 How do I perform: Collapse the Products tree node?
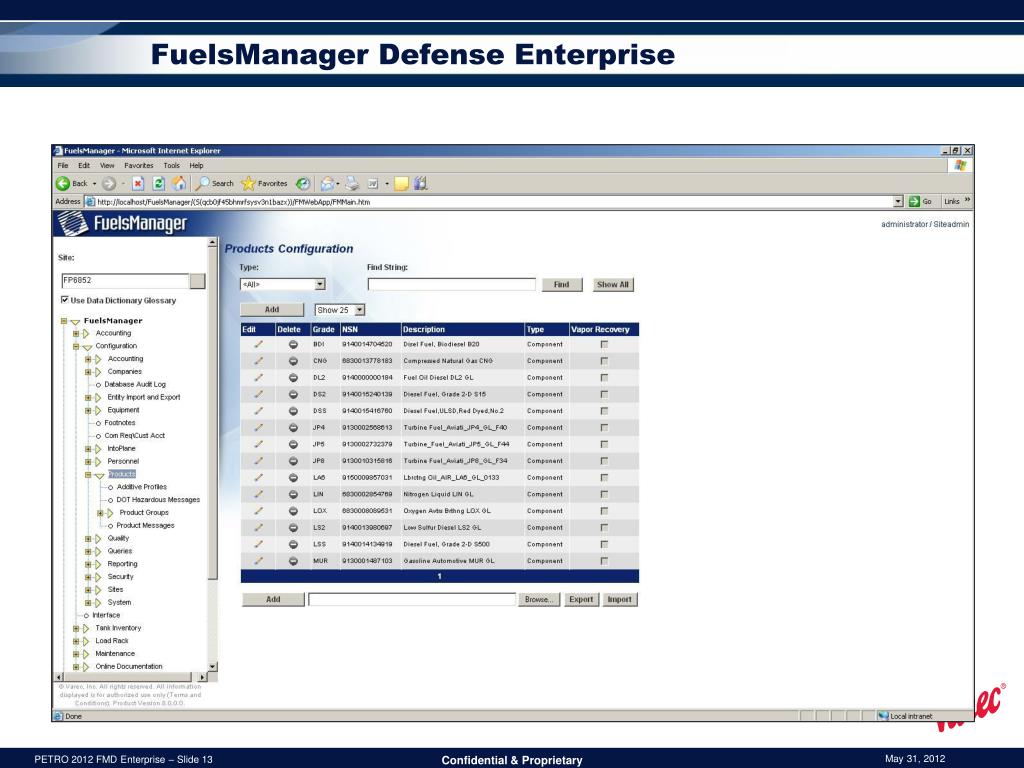click(x=88, y=475)
